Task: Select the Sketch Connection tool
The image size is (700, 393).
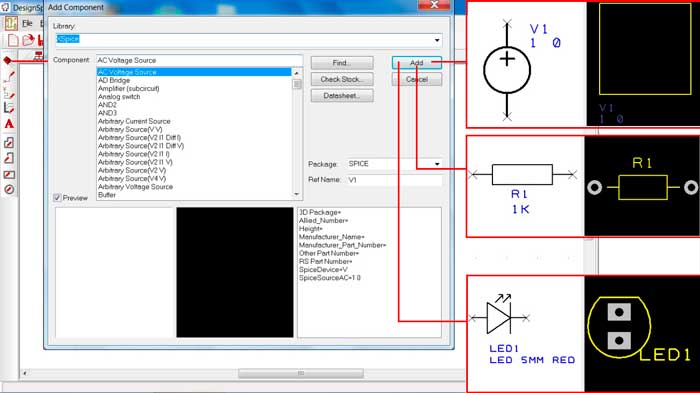Action: (9, 93)
